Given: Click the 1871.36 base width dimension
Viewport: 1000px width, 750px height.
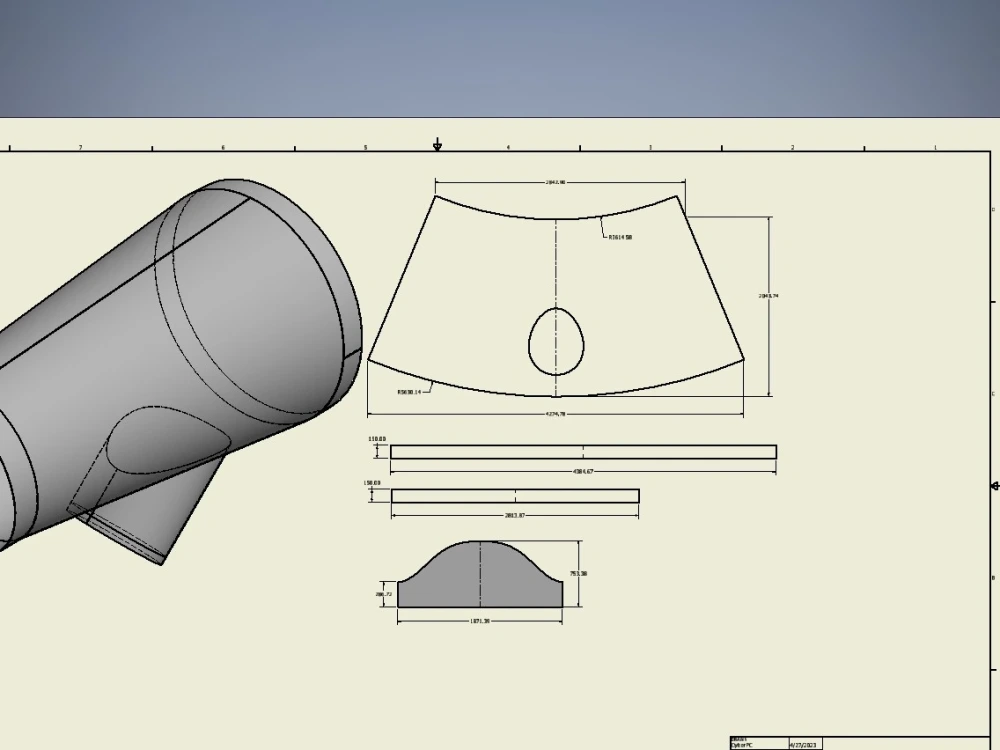Looking at the screenshot, I should (481, 620).
